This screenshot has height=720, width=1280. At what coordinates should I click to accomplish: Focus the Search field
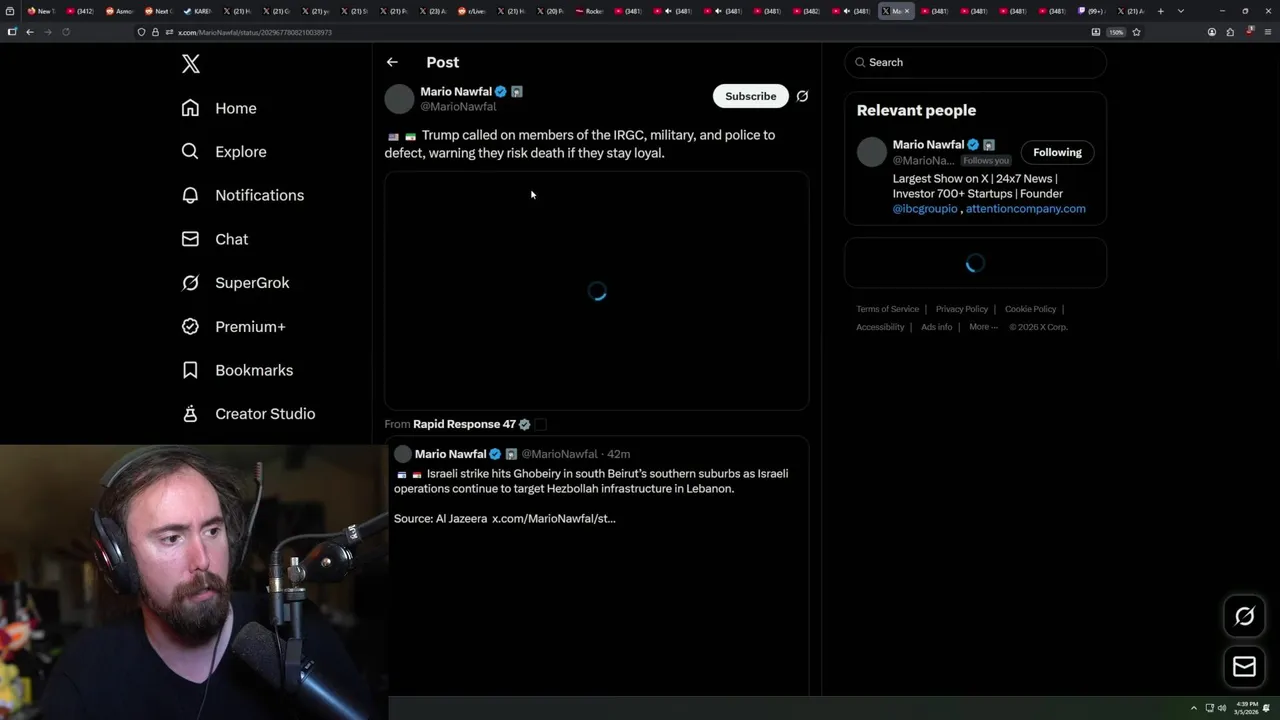(x=975, y=62)
